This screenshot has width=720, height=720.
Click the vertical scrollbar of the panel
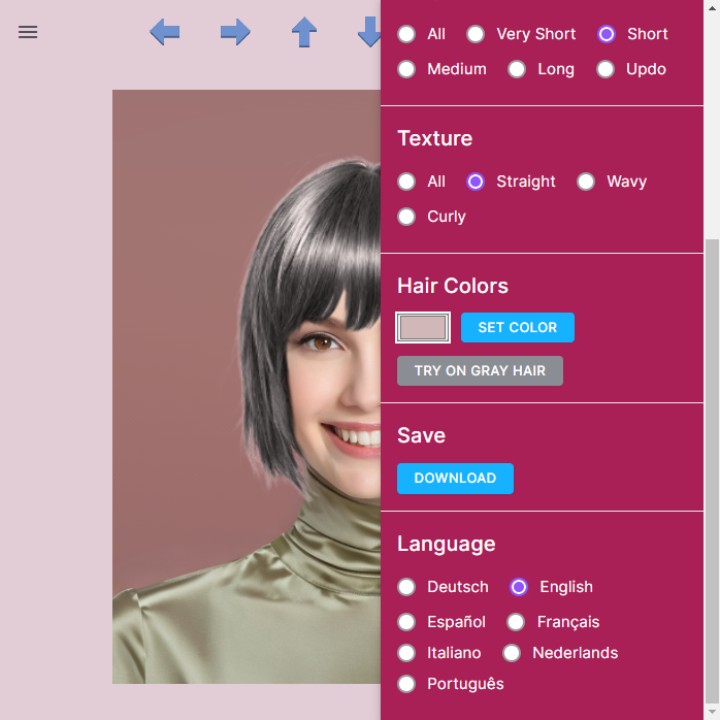click(711, 470)
